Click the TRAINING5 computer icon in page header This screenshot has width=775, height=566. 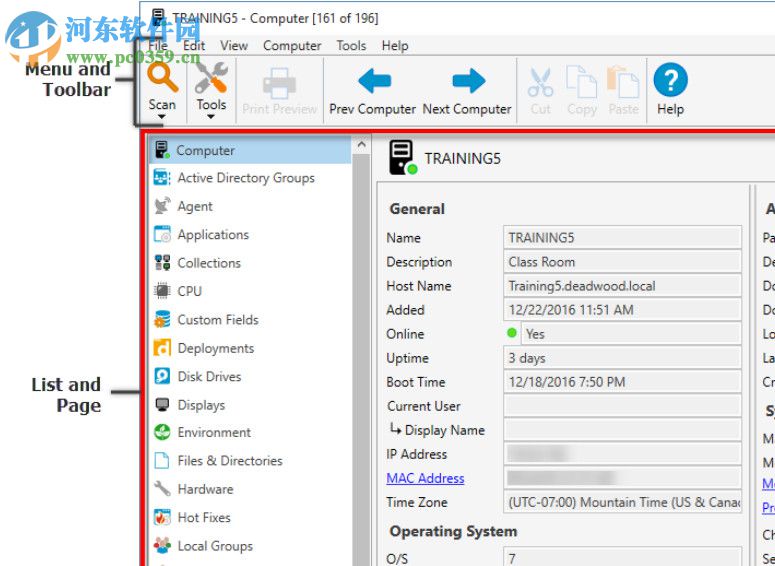tap(402, 158)
